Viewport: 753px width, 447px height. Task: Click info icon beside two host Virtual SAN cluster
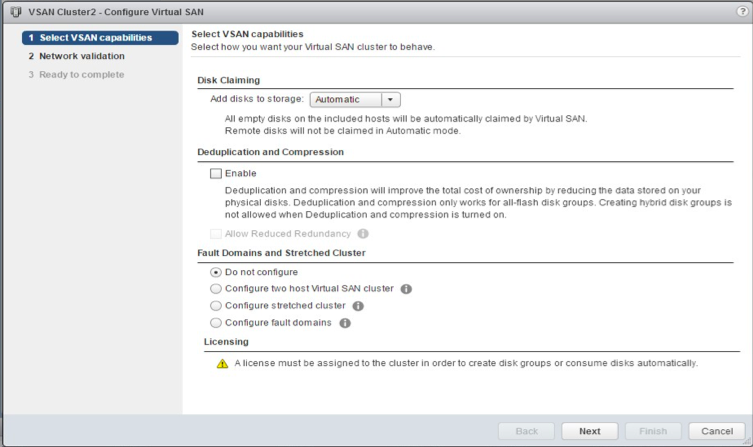406,289
